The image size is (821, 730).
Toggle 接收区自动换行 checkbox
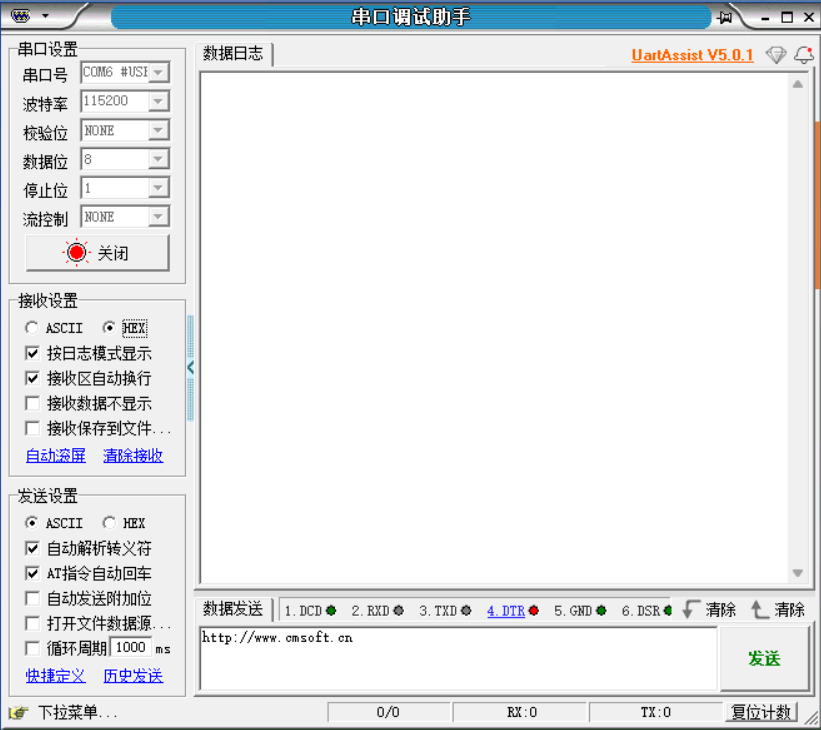pyautogui.click(x=32, y=378)
